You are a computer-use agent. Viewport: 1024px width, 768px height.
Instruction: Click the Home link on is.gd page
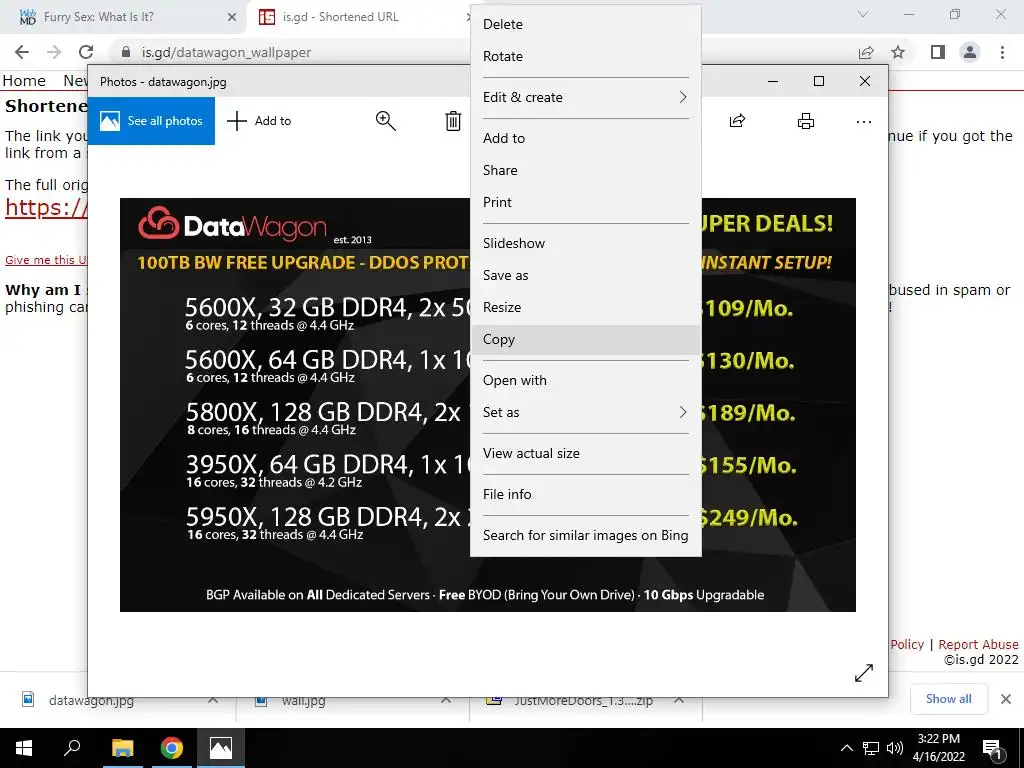click(x=24, y=81)
